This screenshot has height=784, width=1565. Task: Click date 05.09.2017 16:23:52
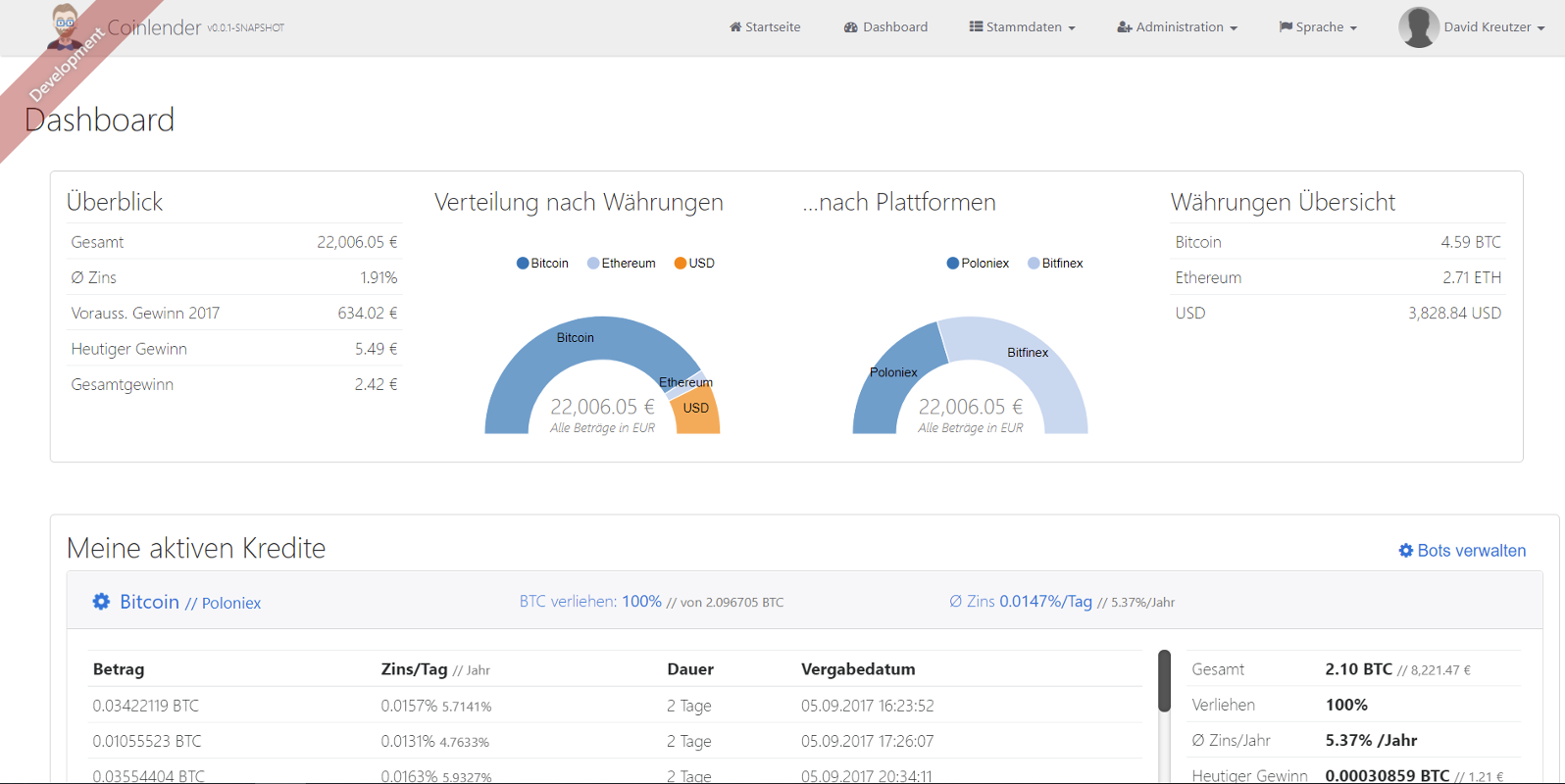[x=868, y=706]
